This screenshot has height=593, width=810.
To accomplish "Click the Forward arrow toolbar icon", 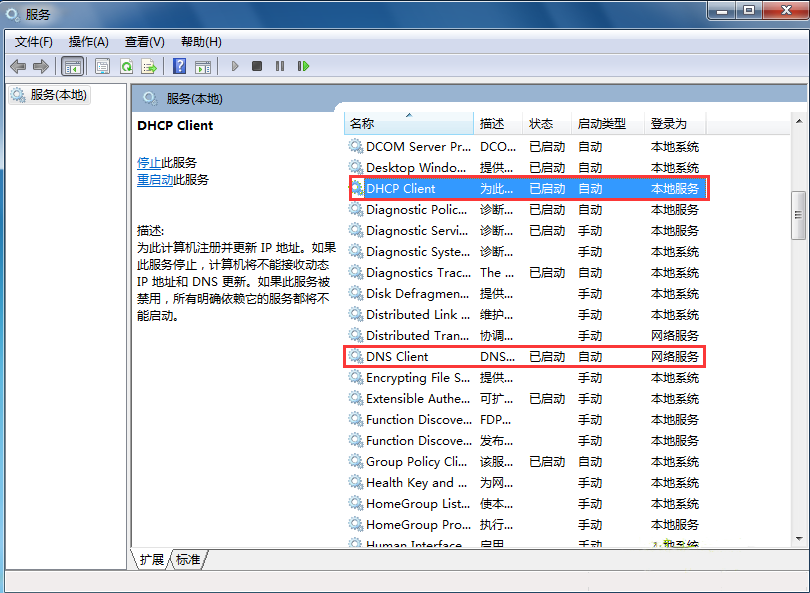I will pos(41,66).
